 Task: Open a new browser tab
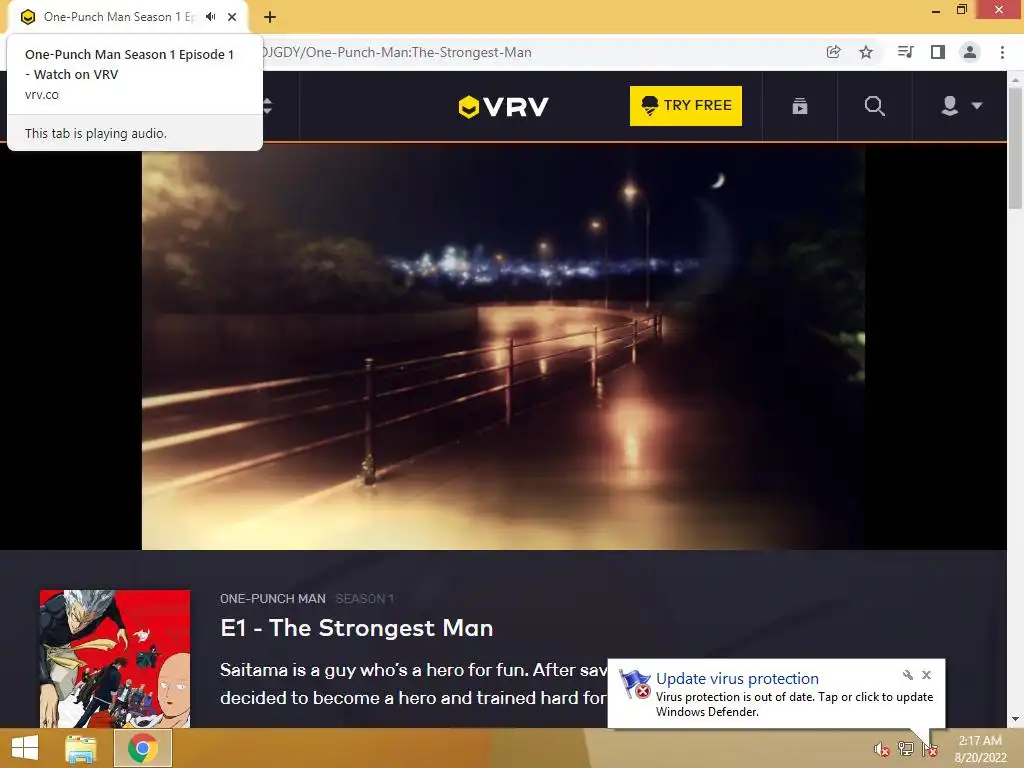click(270, 17)
